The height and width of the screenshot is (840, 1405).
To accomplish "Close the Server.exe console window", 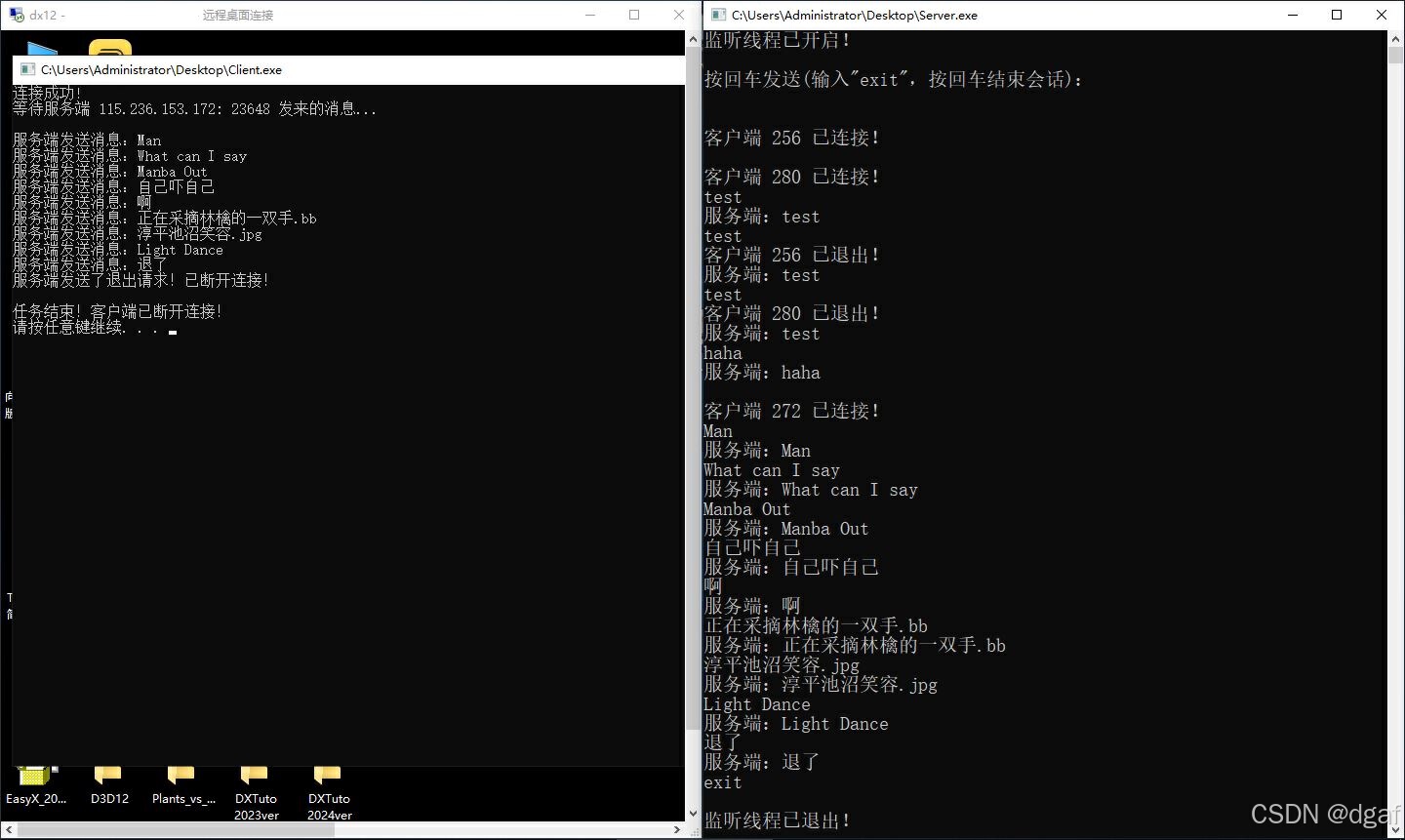I will [x=1382, y=15].
